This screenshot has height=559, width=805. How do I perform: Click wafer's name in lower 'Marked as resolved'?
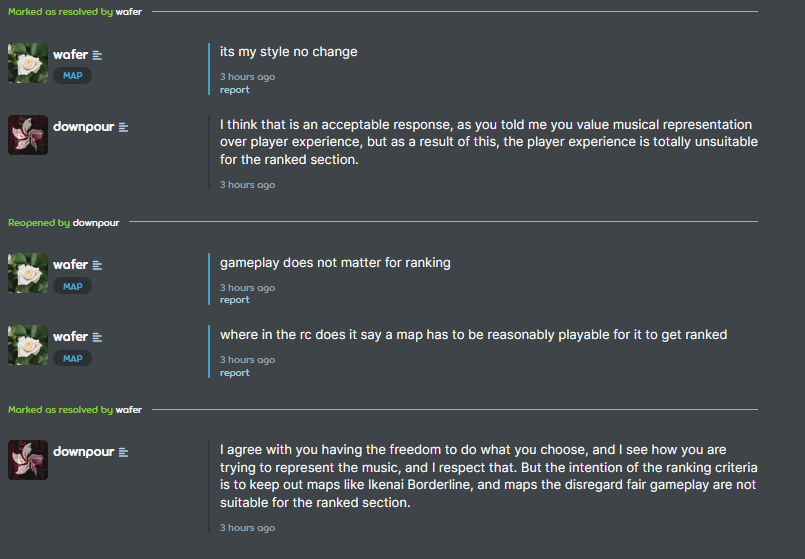(x=128, y=410)
